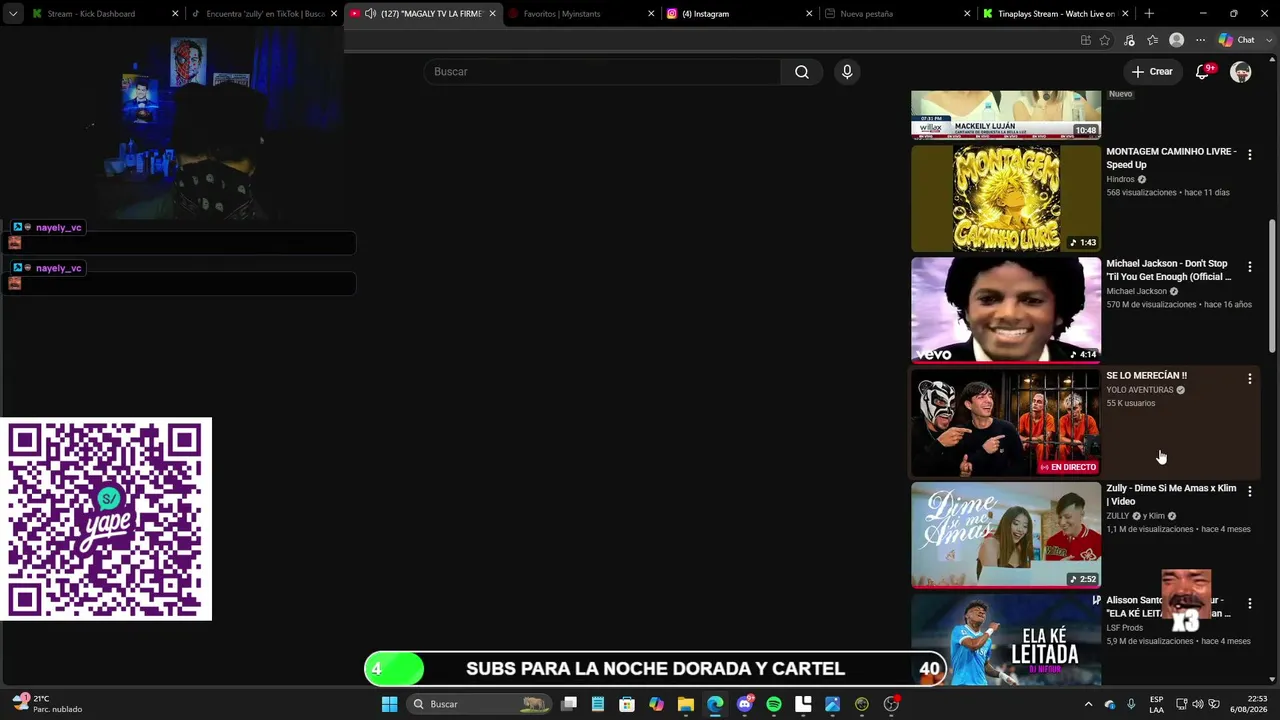
Task: Open Discord from the taskbar
Action: click(x=744, y=704)
